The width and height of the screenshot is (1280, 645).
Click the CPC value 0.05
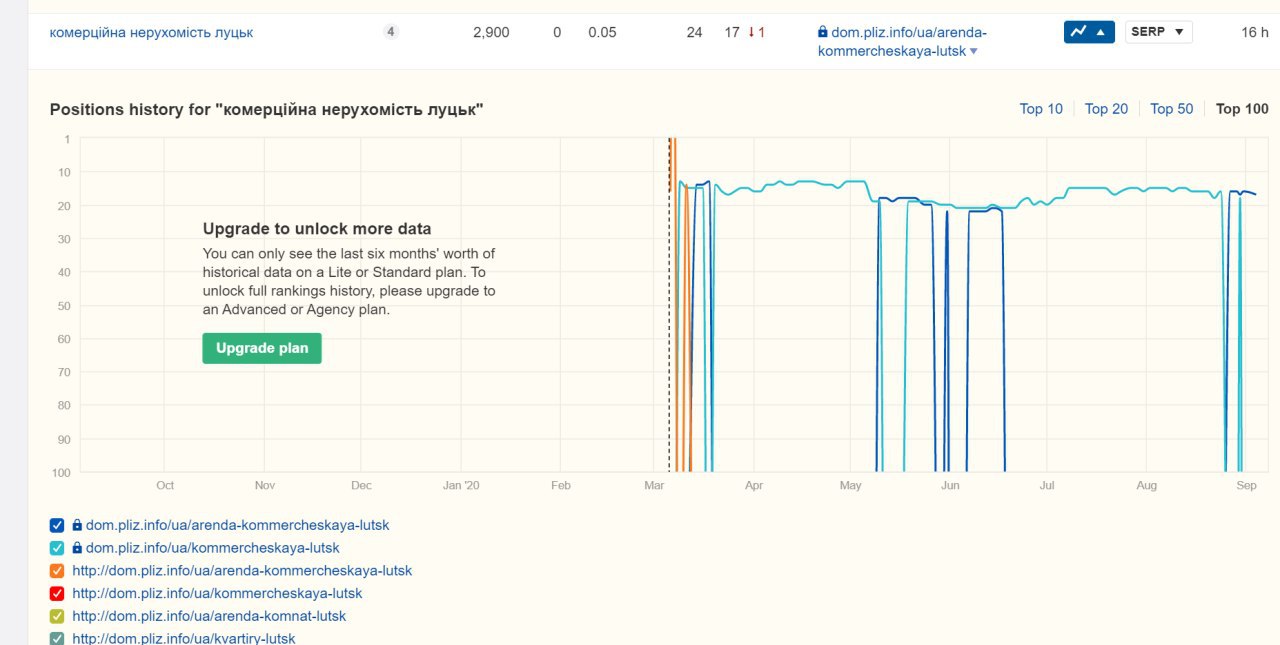tap(602, 32)
